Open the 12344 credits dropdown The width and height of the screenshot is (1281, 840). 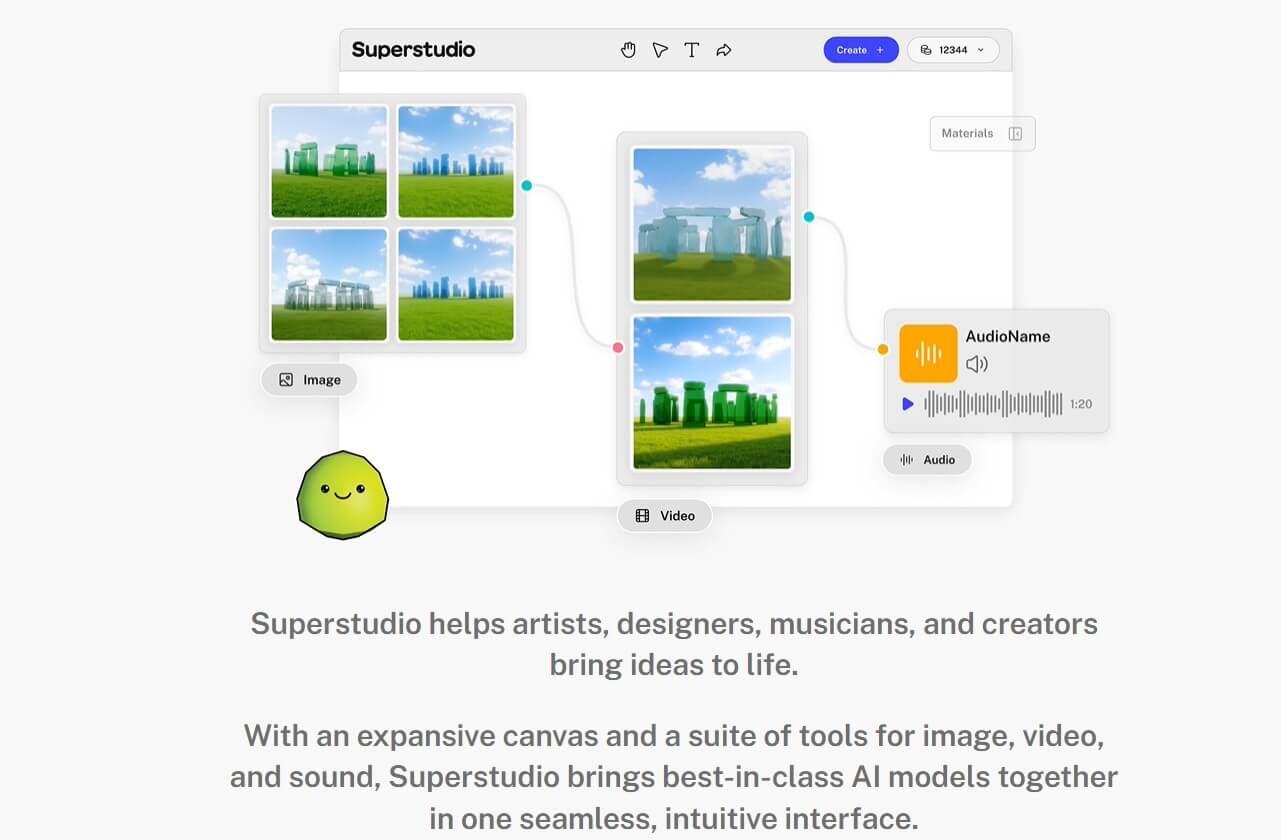pos(980,49)
